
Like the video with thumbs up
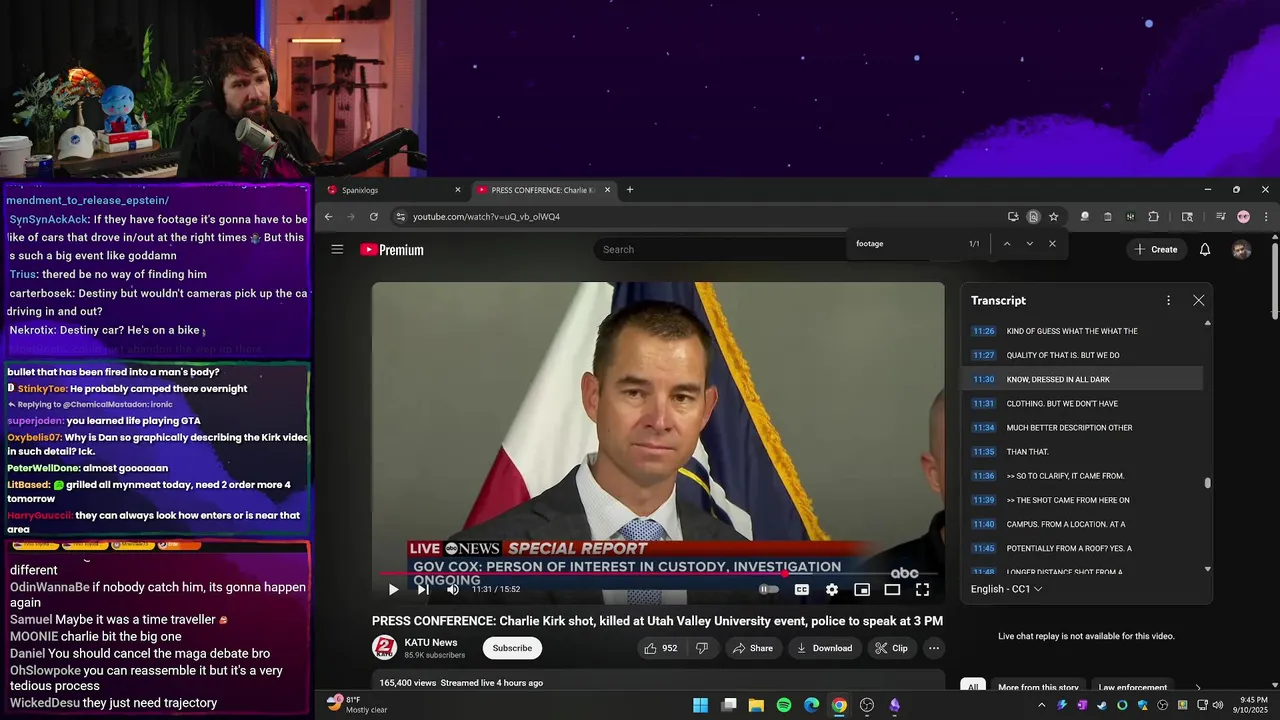[x=661, y=648]
